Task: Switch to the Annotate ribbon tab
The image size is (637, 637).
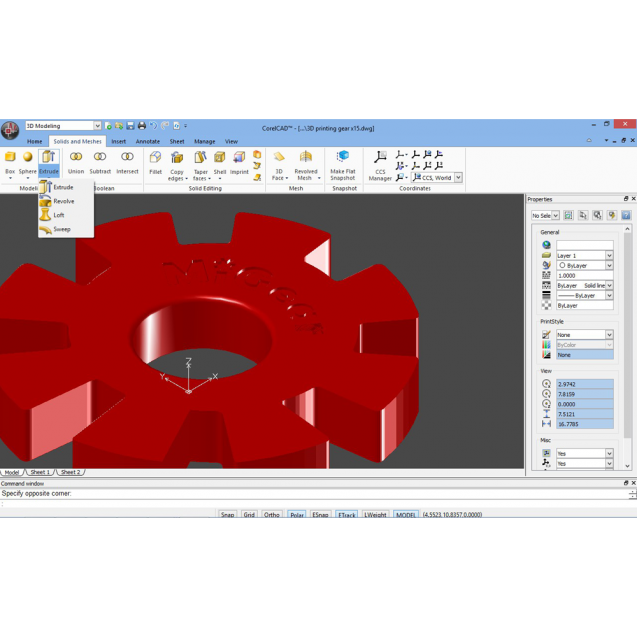Action: pos(147,141)
